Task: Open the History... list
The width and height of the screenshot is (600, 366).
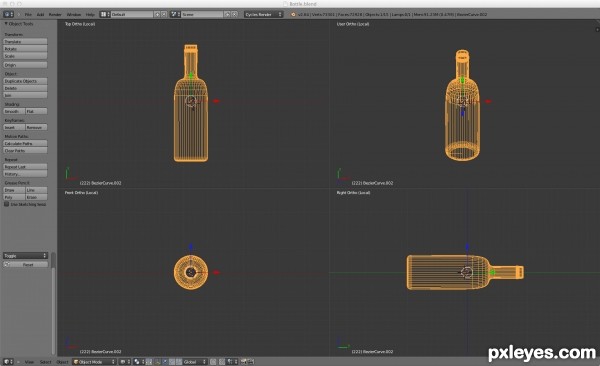Action: [25, 174]
